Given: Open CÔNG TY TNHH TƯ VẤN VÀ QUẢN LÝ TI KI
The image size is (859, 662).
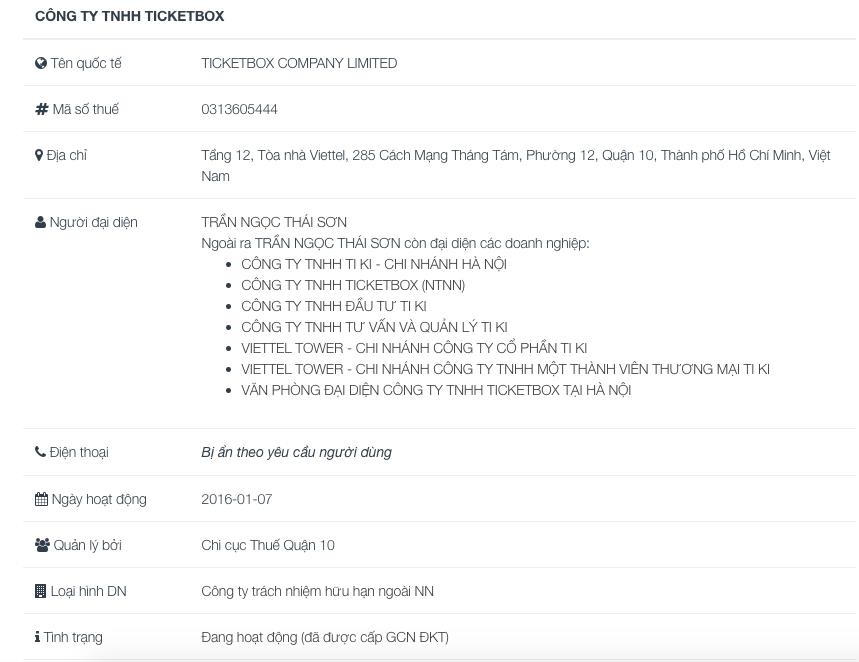Looking at the screenshot, I should (374, 327).
